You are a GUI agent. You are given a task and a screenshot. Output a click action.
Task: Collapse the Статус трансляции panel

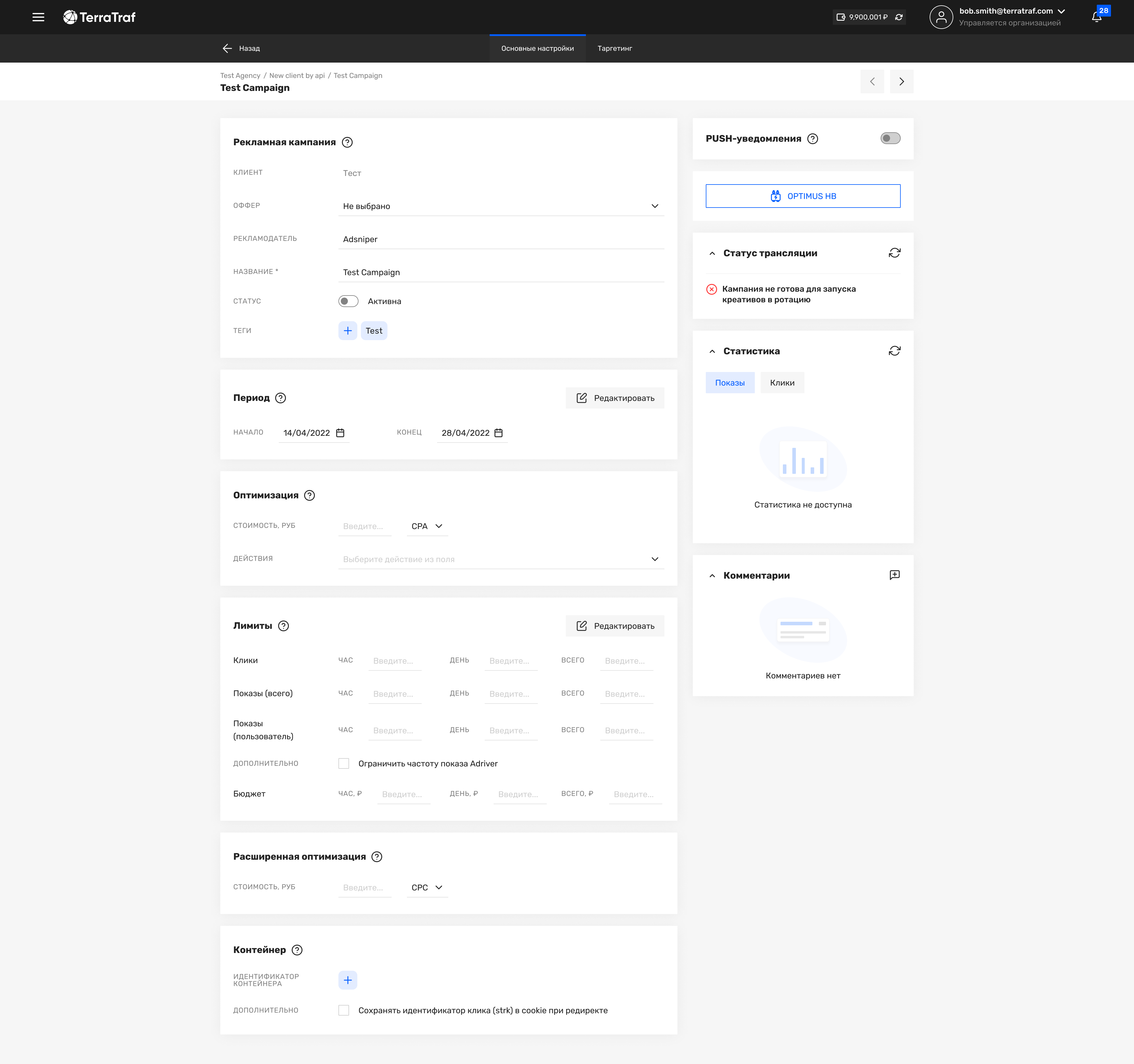point(713,253)
